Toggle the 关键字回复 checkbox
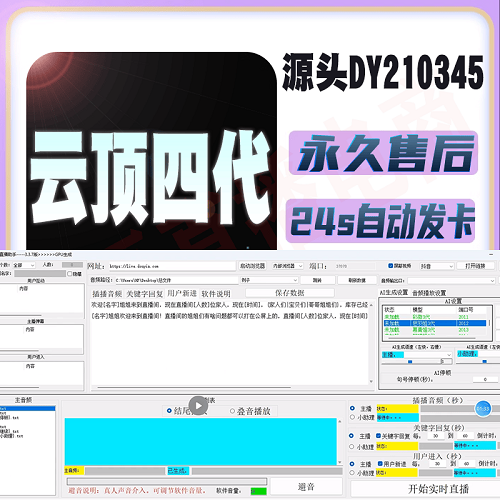500x500 pixels. 379,436
